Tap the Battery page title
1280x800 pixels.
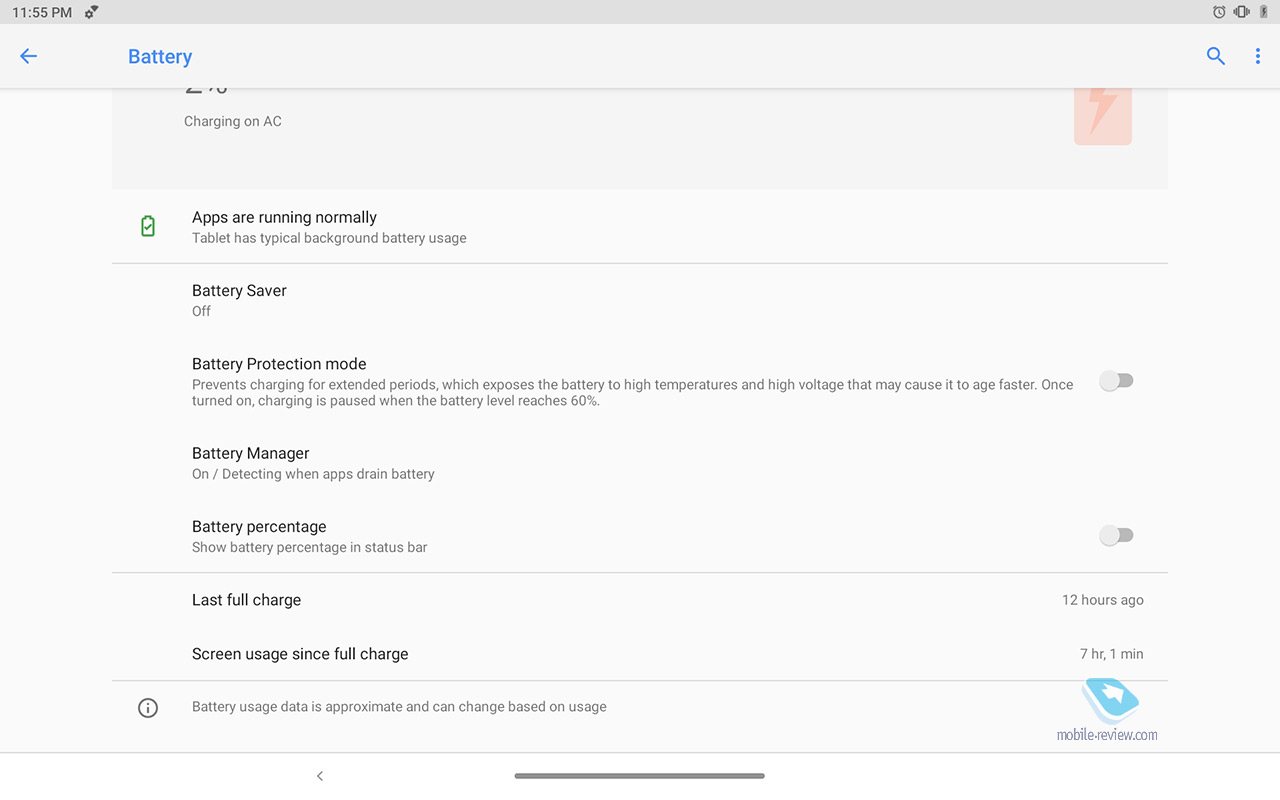(160, 57)
